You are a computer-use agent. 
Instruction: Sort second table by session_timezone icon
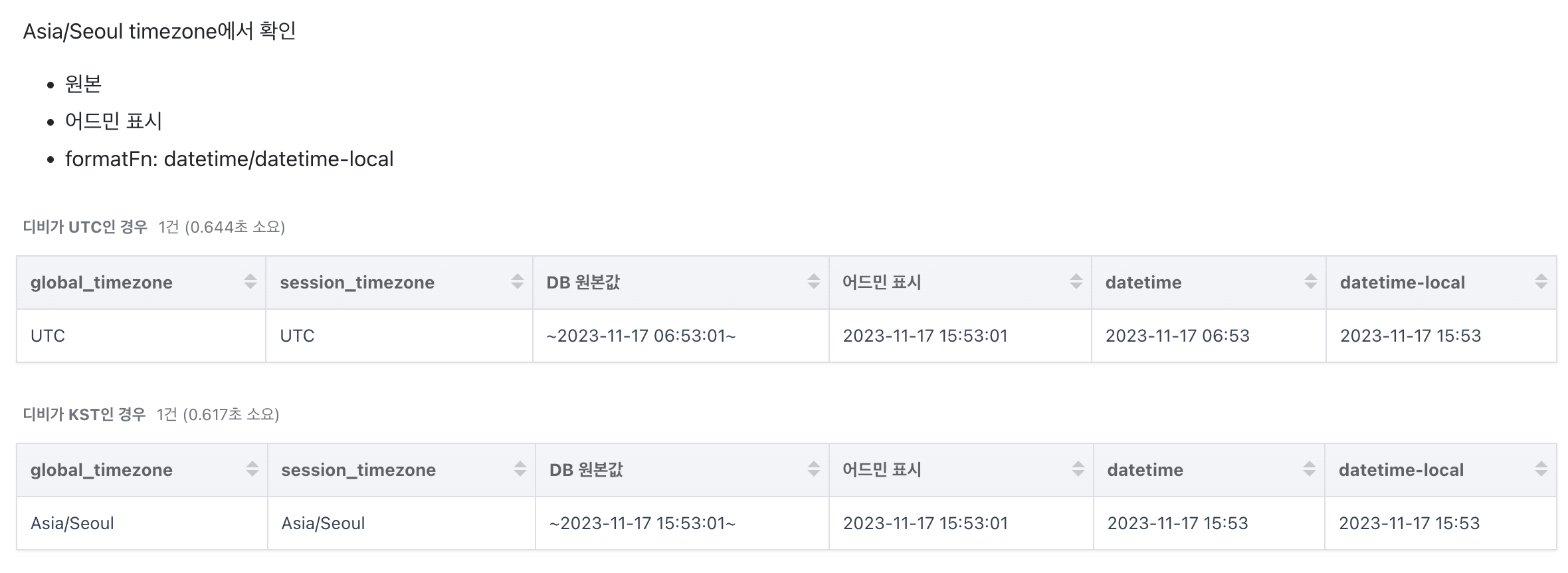[520, 469]
